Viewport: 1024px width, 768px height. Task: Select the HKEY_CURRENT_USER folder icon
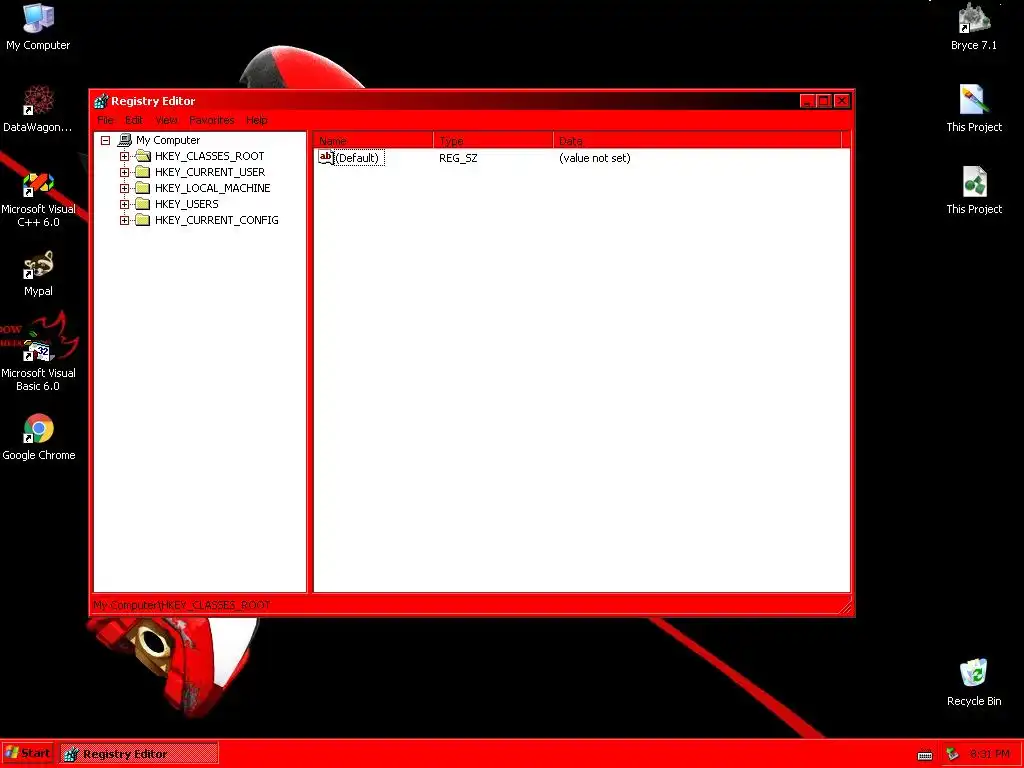142,172
